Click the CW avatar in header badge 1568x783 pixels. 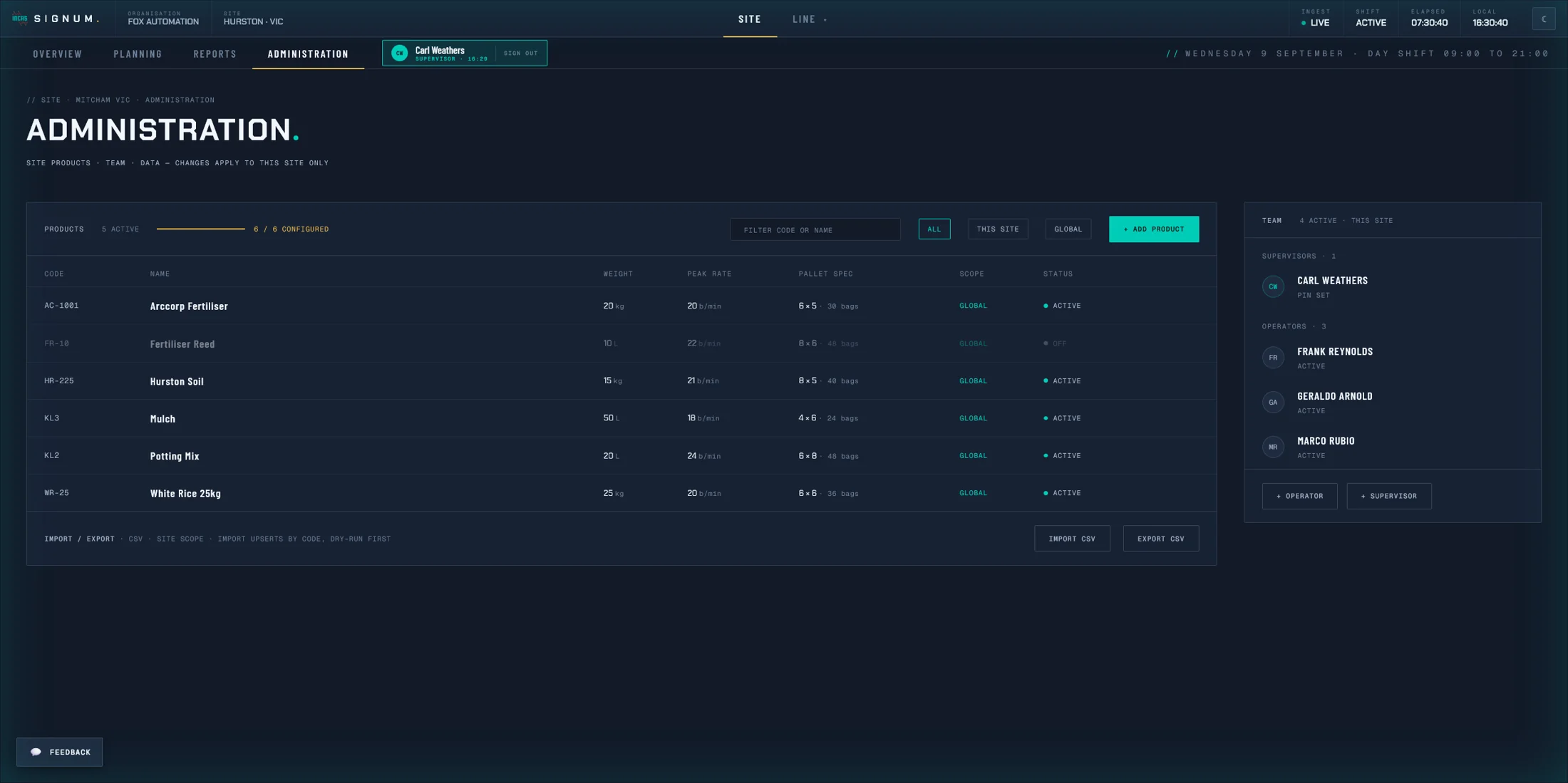(400, 53)
